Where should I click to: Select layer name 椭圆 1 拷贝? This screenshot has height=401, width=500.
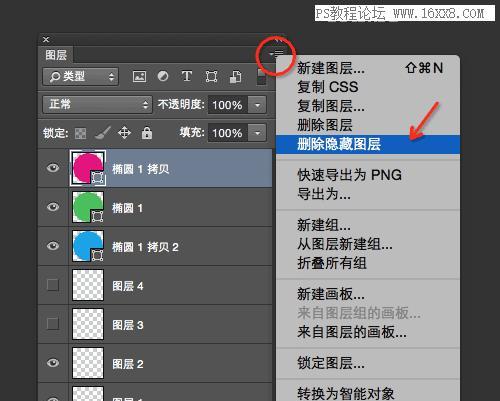[x=140, y=169]
